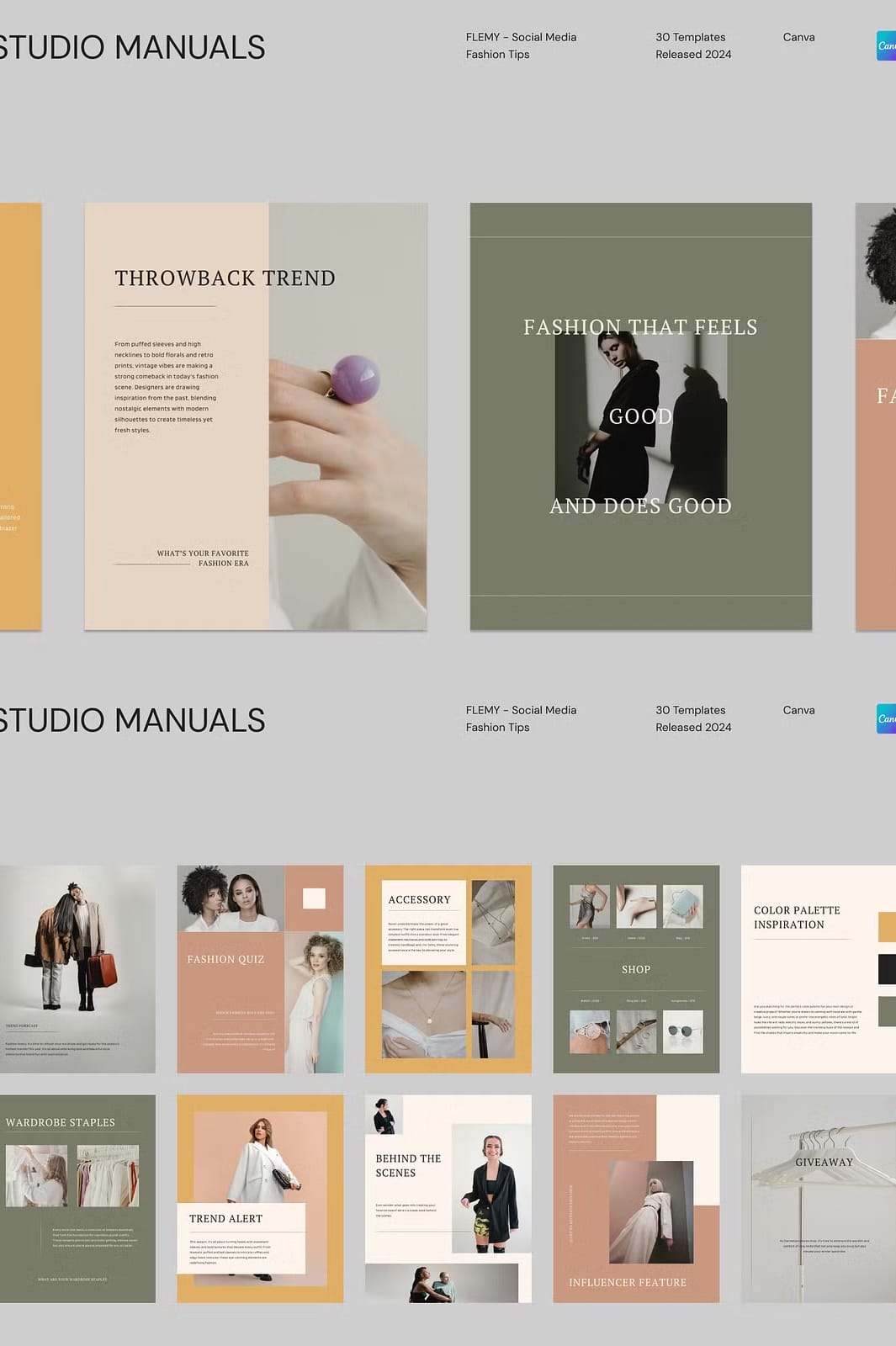Click the purple ring photo in Throwback card
Image resolution: width=896 pixels, height=1346 pixels.
tap(347, 416)
